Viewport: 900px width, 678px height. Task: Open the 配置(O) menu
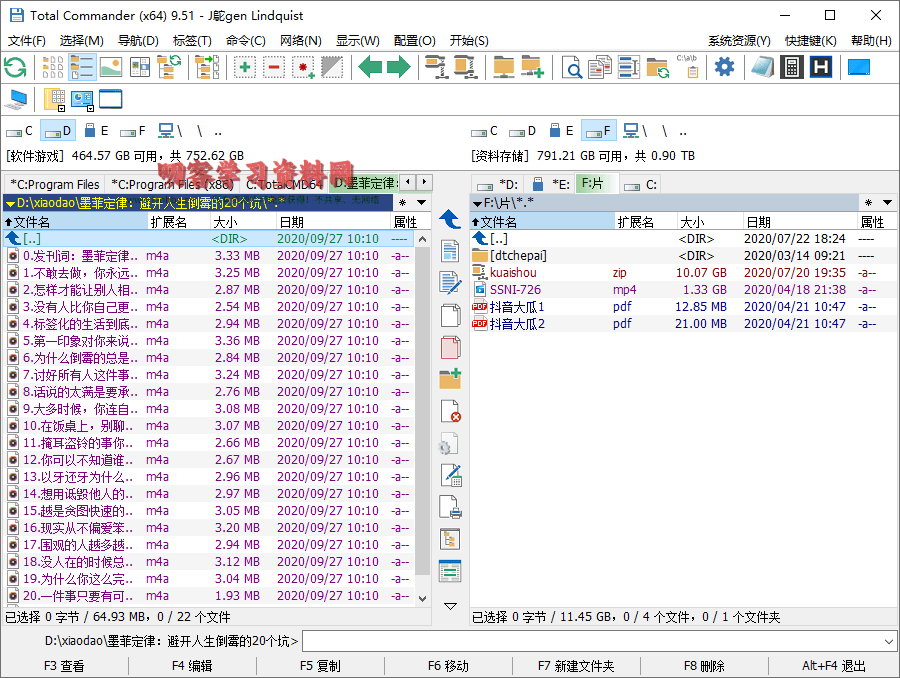tap(414, 41)
